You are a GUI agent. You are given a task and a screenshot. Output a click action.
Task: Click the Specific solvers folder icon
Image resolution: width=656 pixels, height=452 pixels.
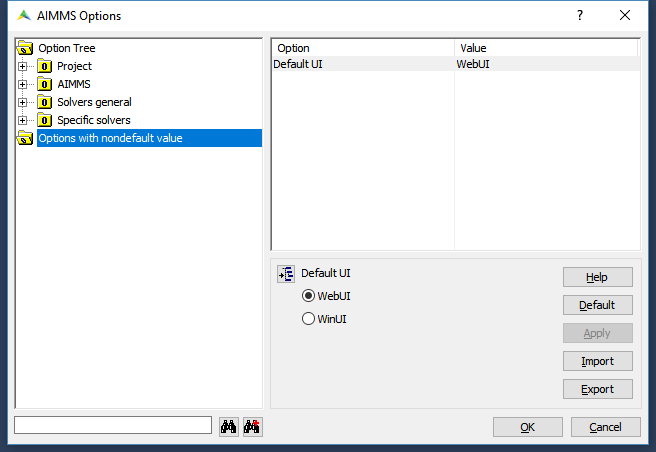coord(44,120)
